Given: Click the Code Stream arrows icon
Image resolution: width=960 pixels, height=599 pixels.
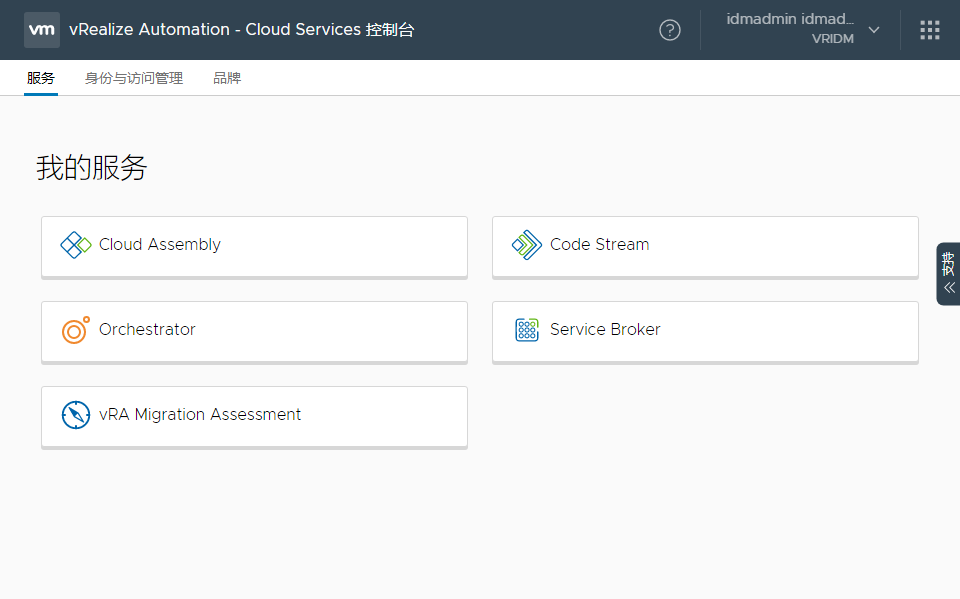Looking at the screenshot, I should point(527,245).
